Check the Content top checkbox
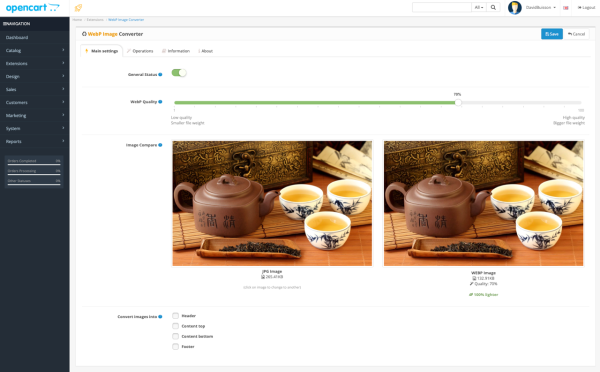600x372 pixels. click(x=175, y=326)
